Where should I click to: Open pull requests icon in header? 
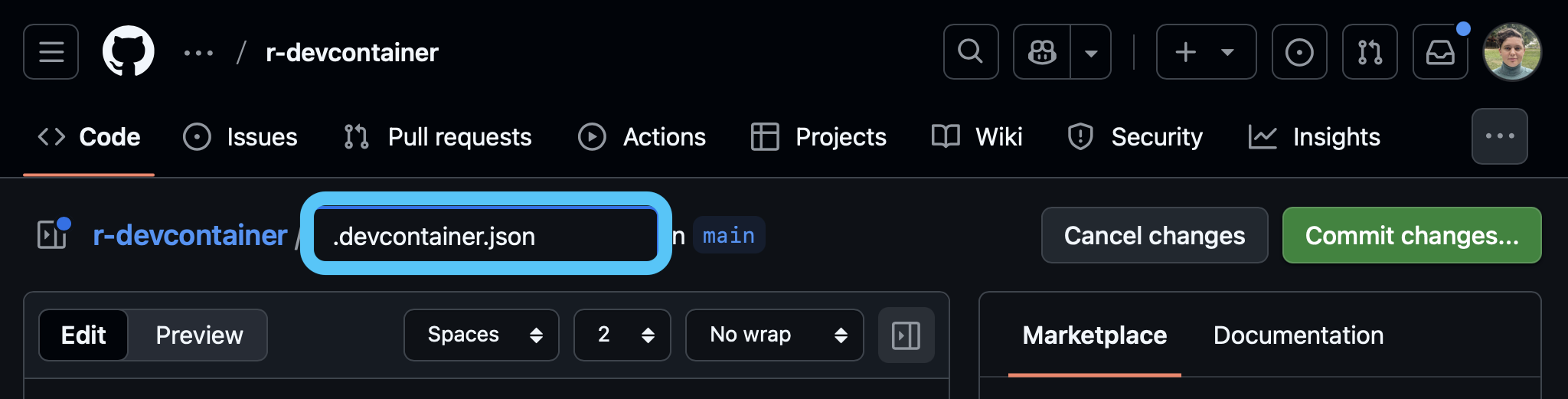[1370, 52]
